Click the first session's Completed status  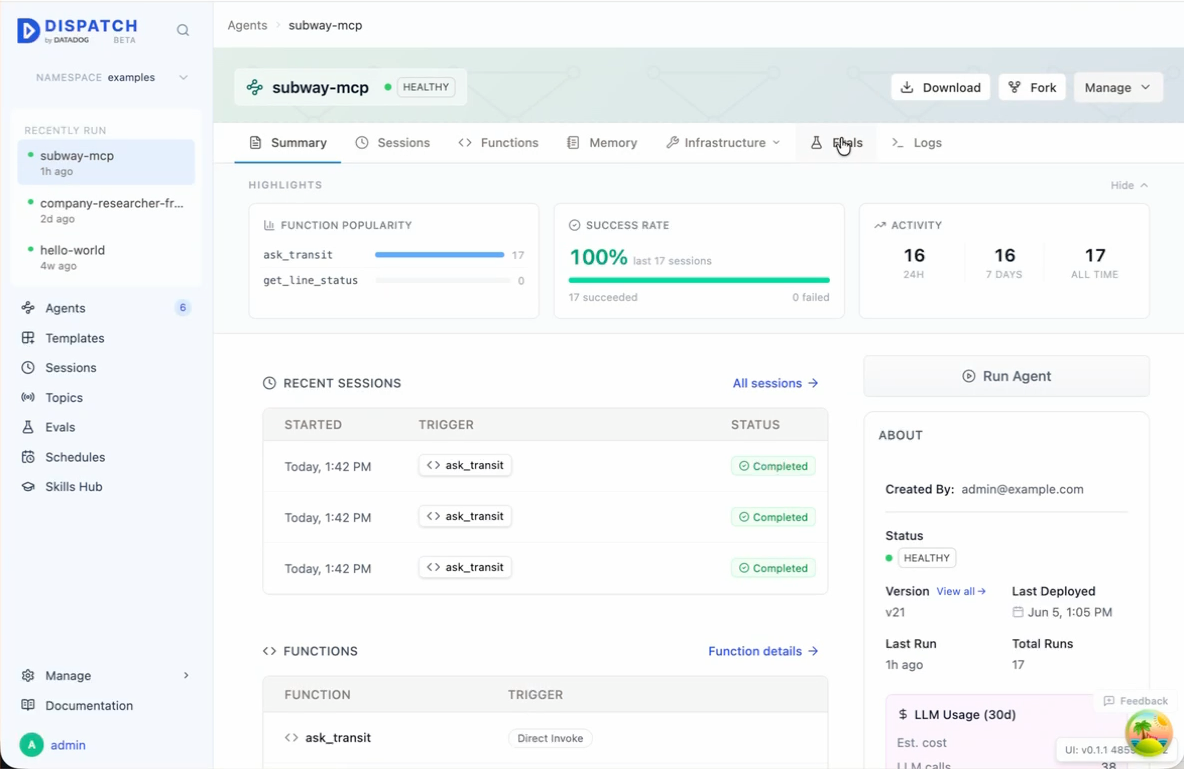tap(773, 466)
